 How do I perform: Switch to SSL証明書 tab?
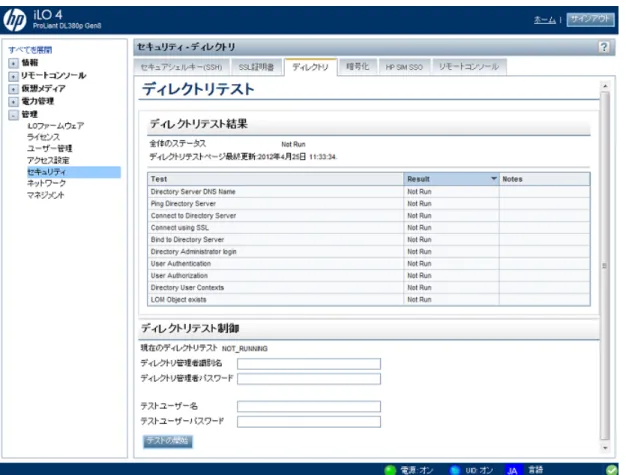[x=256, y=67]
